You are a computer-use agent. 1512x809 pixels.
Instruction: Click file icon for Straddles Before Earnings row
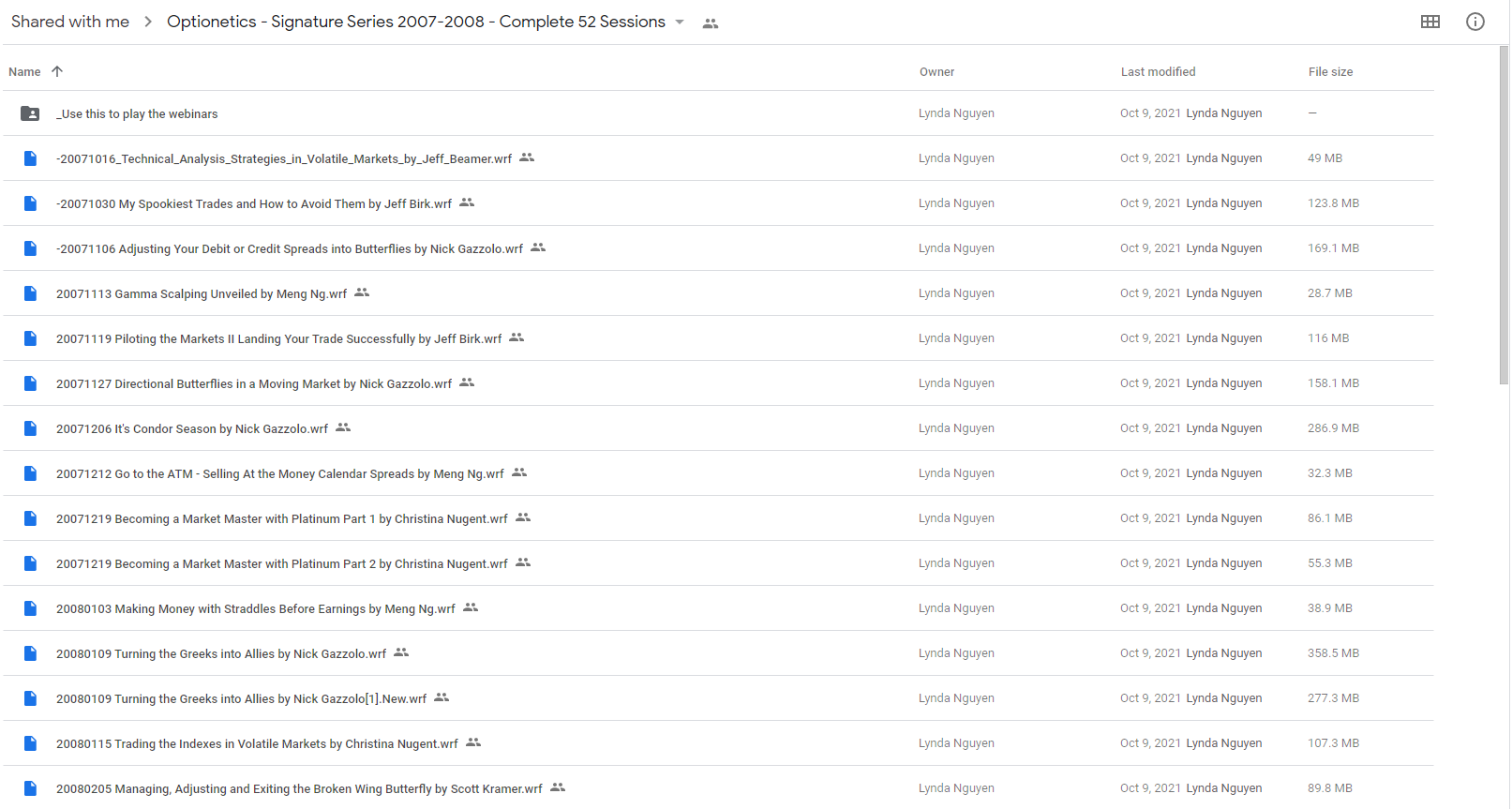click(30, 608)
